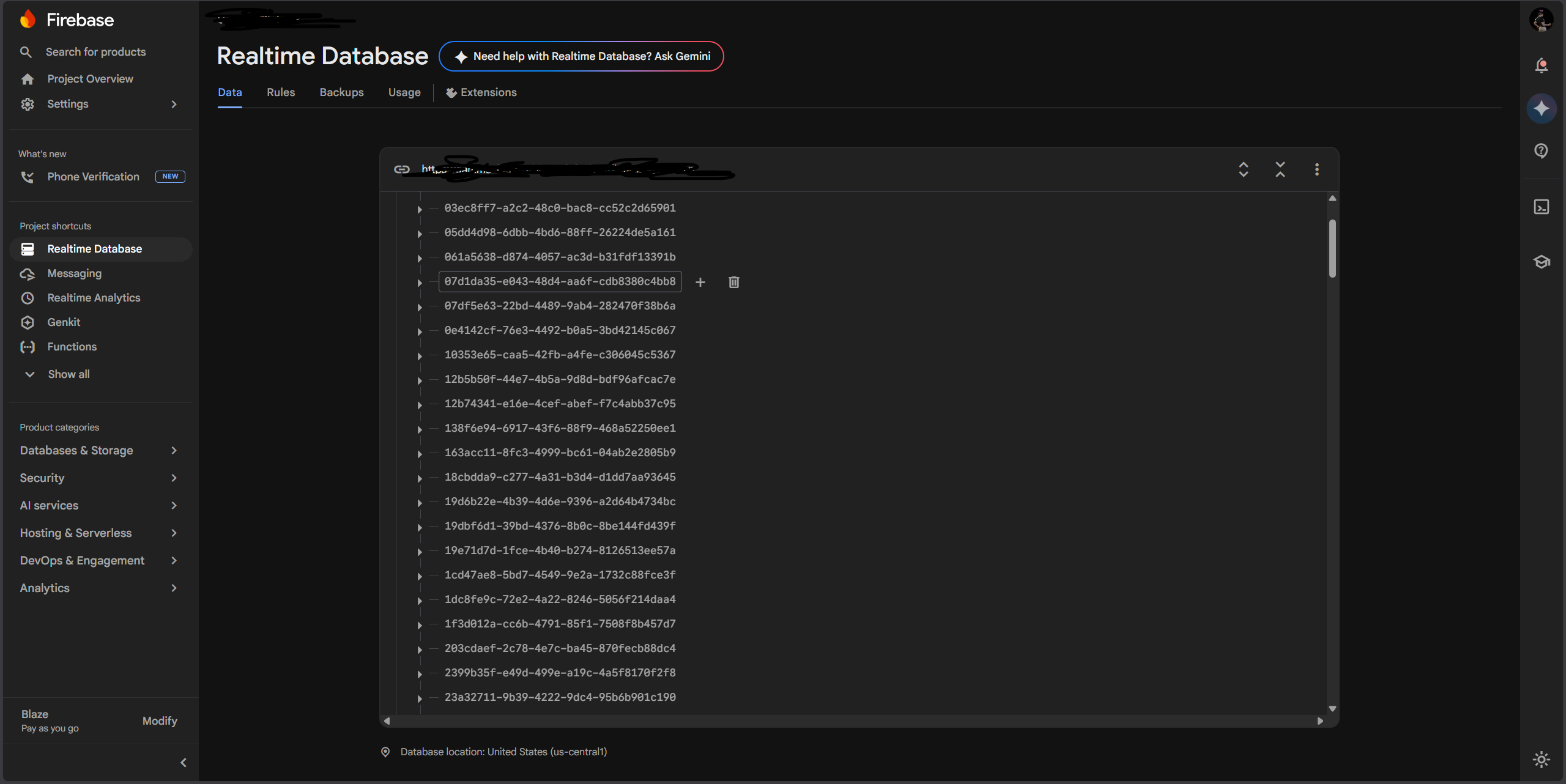Expand tree node 23a32711-9b39 arrow
The height and width of the screenshot is (784, 1566).
420,698
